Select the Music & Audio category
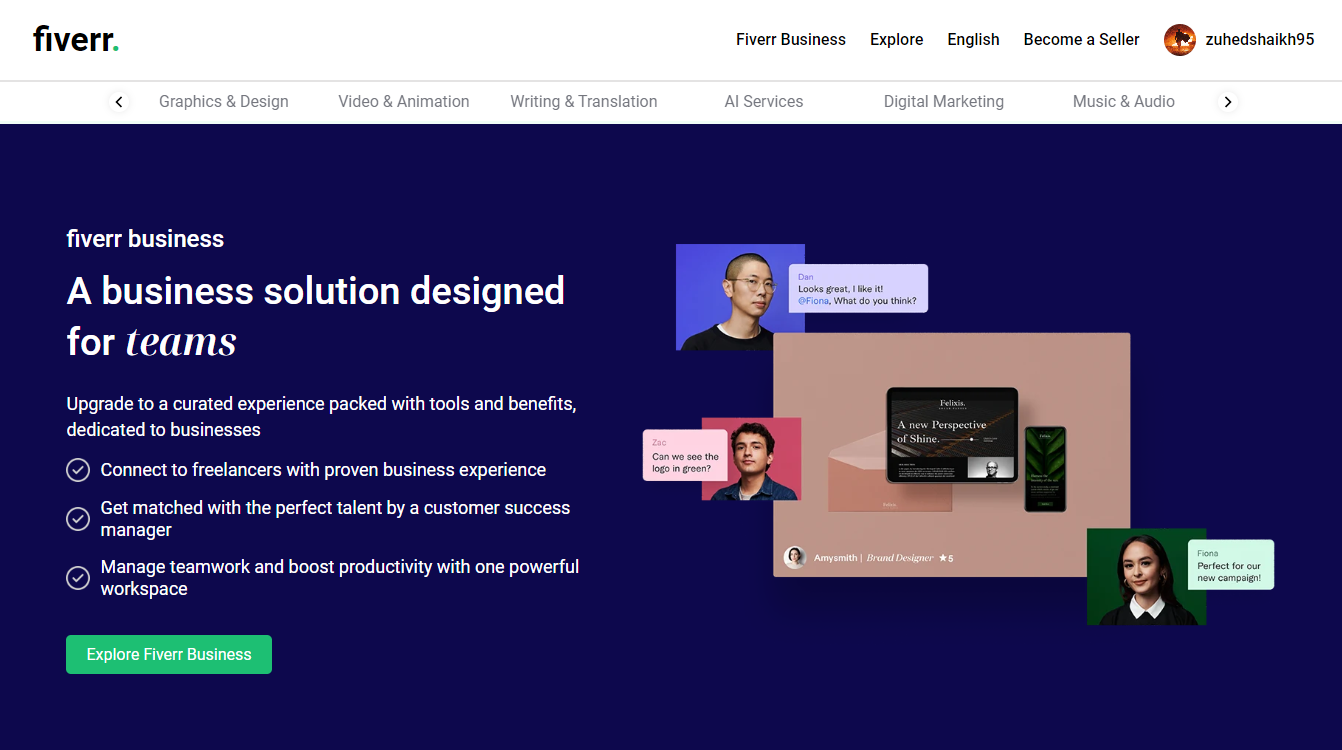The width and height of the screenshot is (1342, 750). coord(1124,102)
